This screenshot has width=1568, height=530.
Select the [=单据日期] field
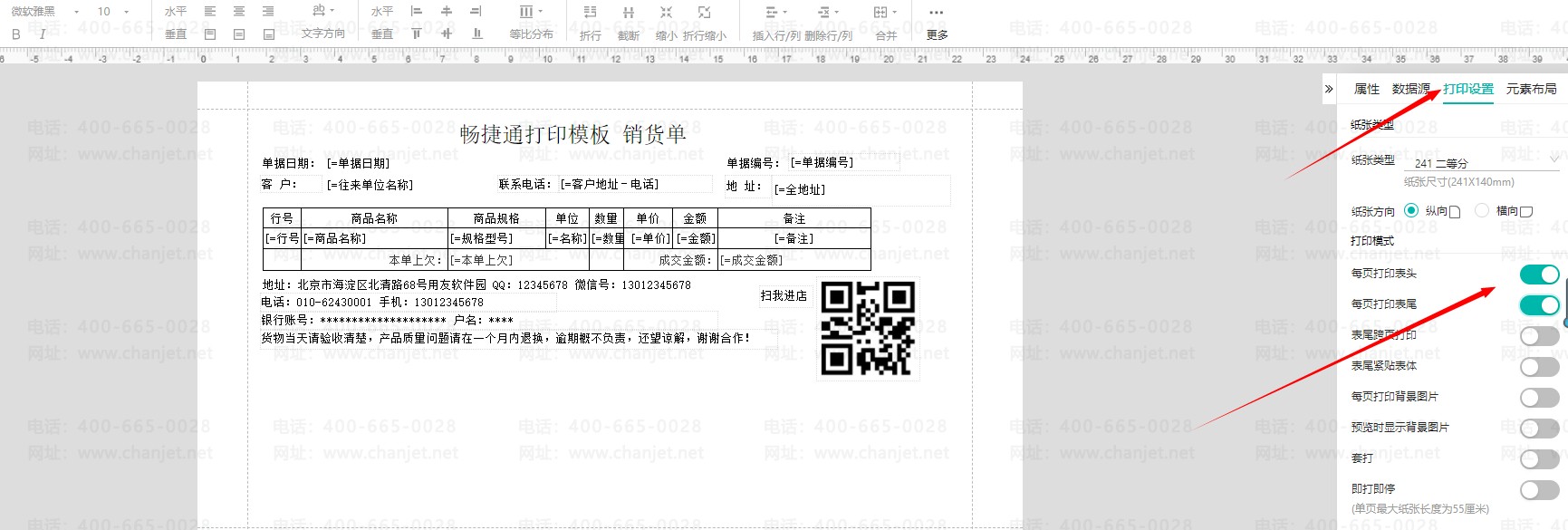coord(358,163)
